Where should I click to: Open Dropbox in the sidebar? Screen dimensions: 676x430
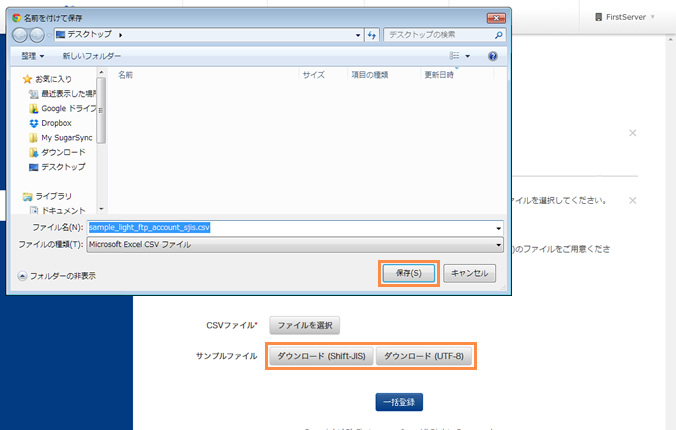pos(50,123)
